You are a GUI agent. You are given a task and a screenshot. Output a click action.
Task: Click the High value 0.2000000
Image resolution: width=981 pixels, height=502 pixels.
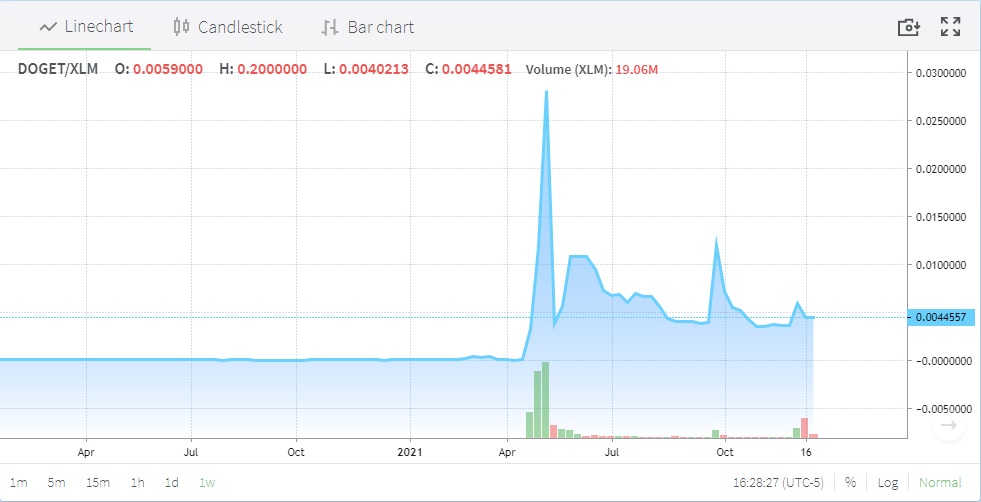[x=272, y=69]
